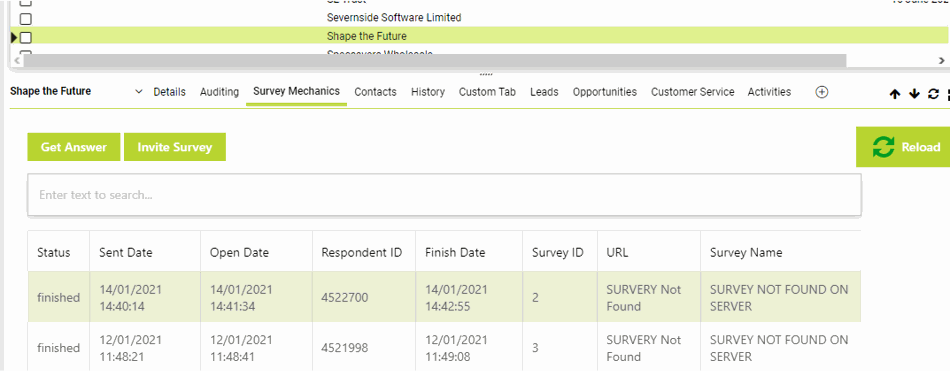Click finished status for respondent 4521998
This screenshot has height=371, width=950.
(58, 348)
